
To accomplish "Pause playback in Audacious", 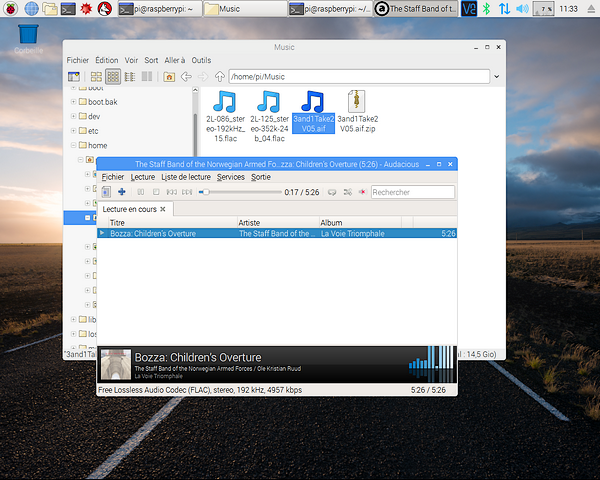I will click(x=140, y=192).
